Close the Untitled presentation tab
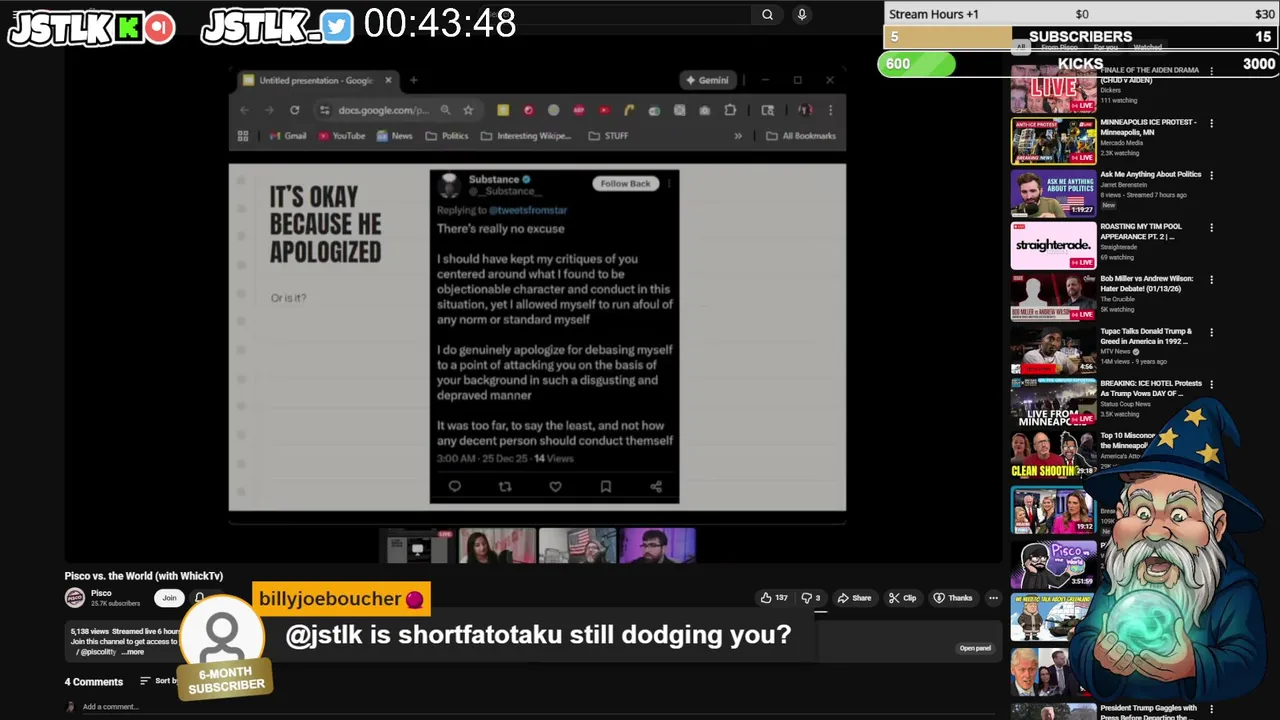 coord(388,80)
